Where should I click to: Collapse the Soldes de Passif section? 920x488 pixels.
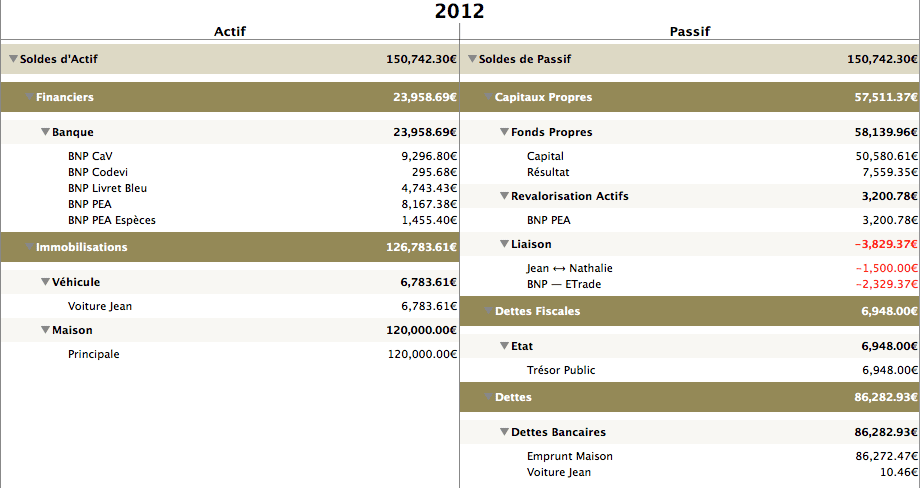point(472,59)
